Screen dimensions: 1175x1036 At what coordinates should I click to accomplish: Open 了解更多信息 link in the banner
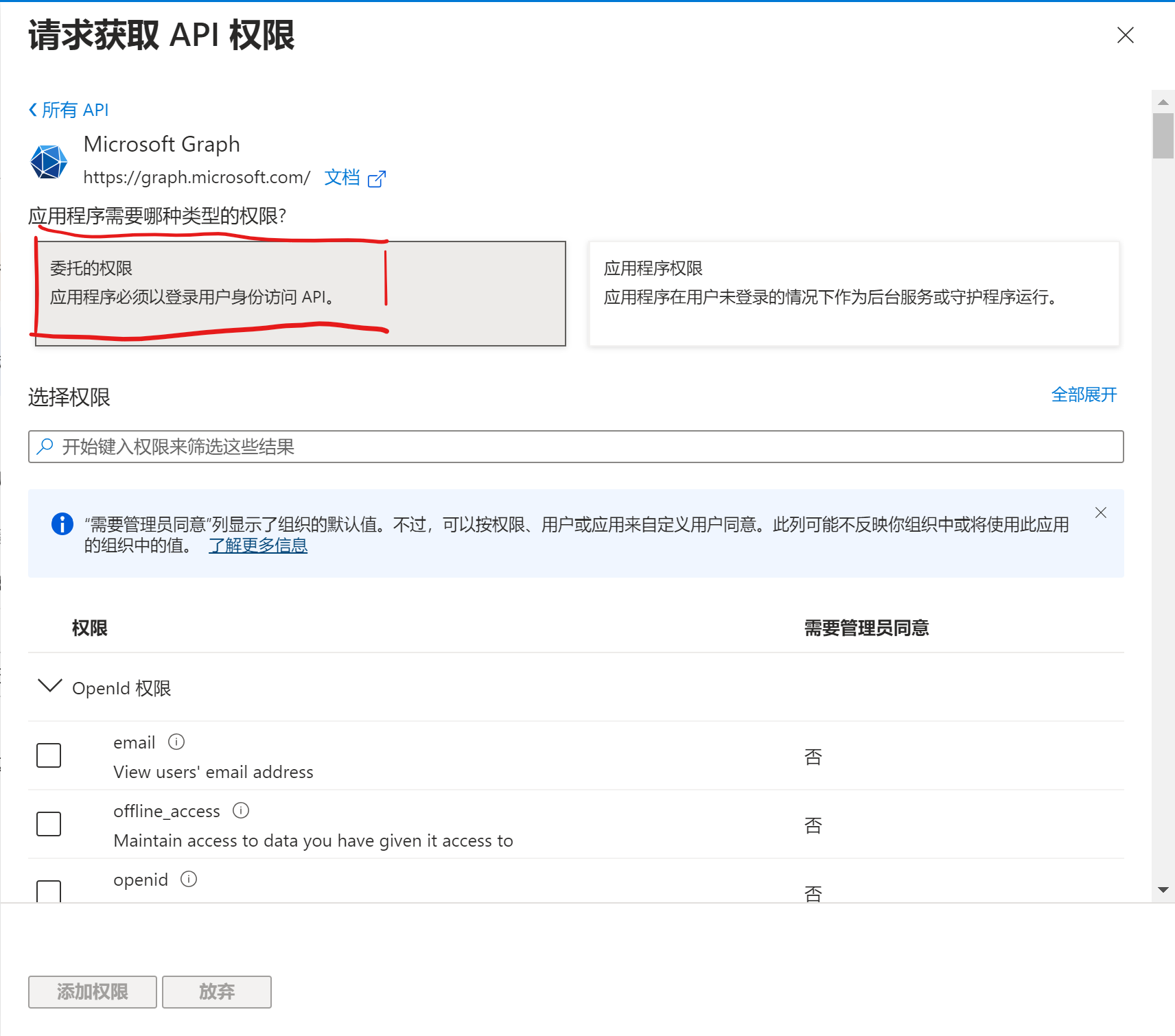pyautogui.click(x=258, y=545)
